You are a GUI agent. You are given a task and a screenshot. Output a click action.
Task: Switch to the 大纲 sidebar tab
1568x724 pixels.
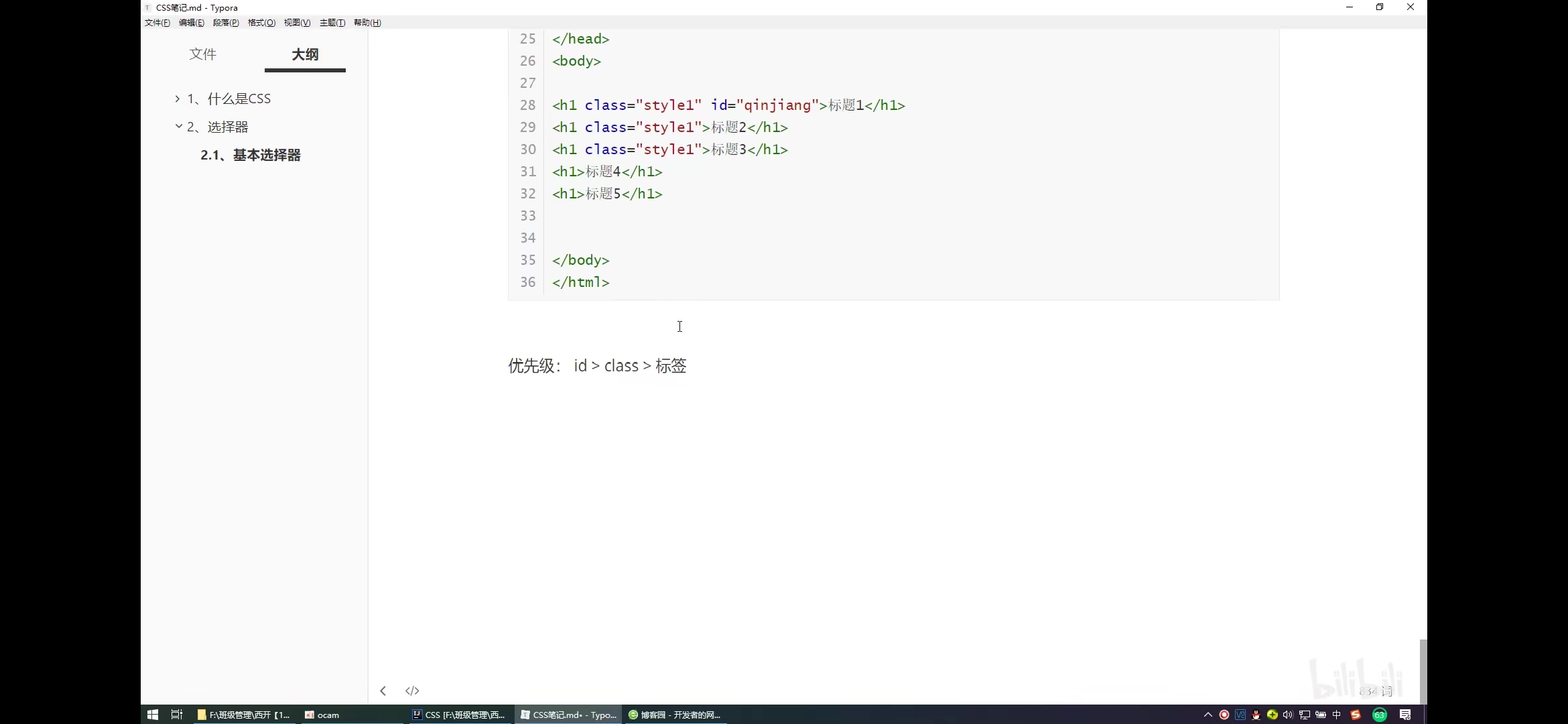tap(305, 54)
